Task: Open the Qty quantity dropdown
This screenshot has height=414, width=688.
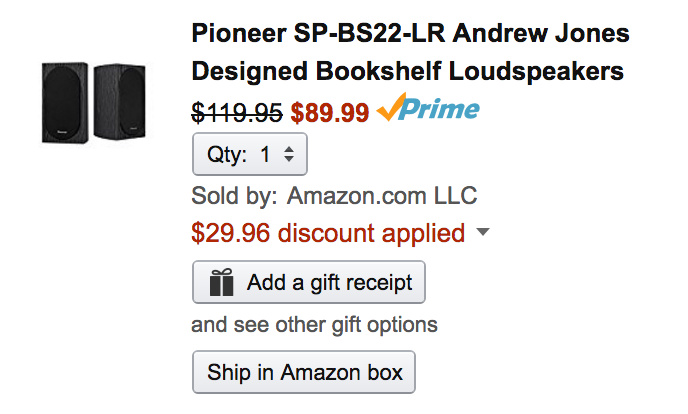Action: tap(249, 154)
